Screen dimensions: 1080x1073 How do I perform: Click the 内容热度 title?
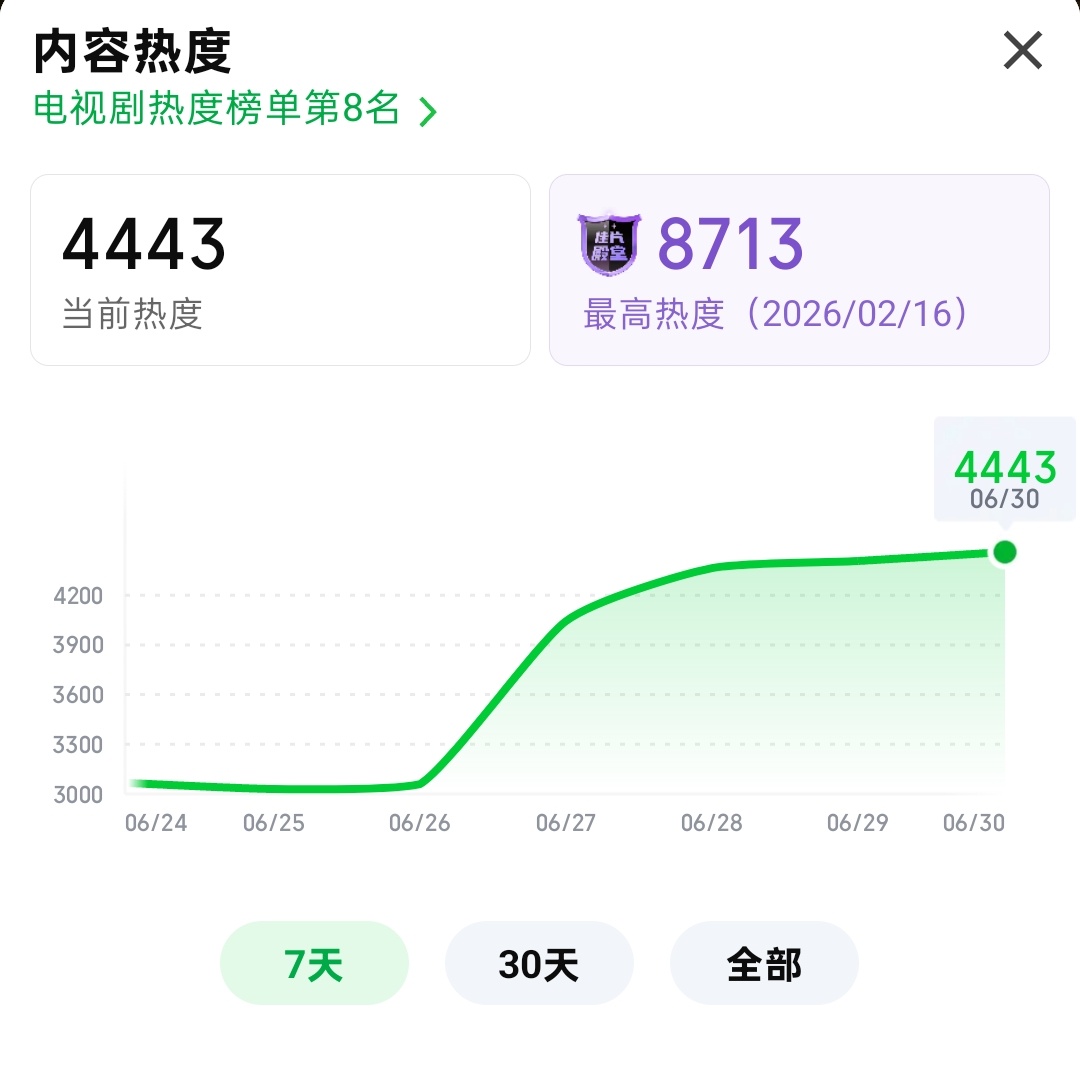click(x=132, y=52)
